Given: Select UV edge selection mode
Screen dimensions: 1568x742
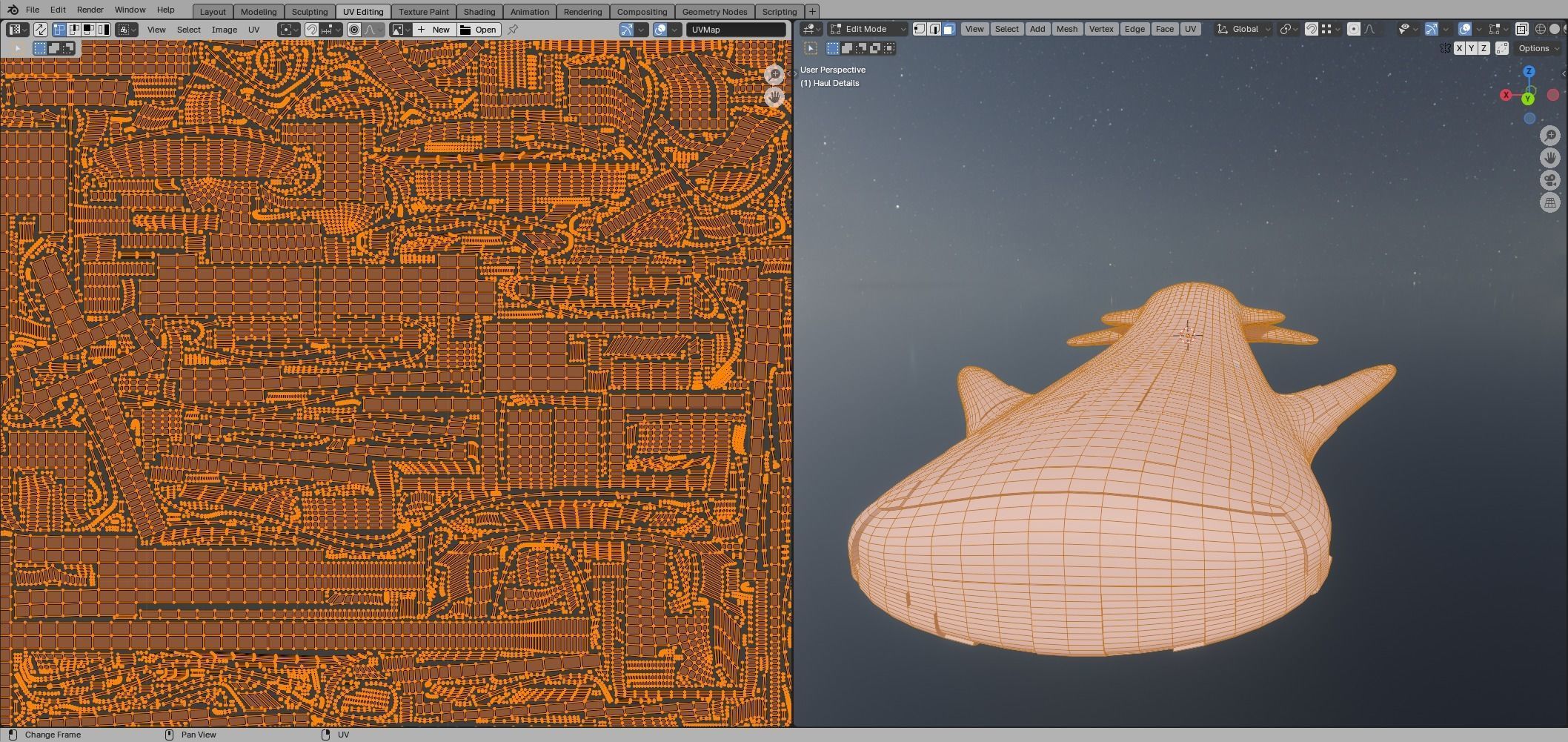Looking at the screenshot, I should [x=74, y=30].
